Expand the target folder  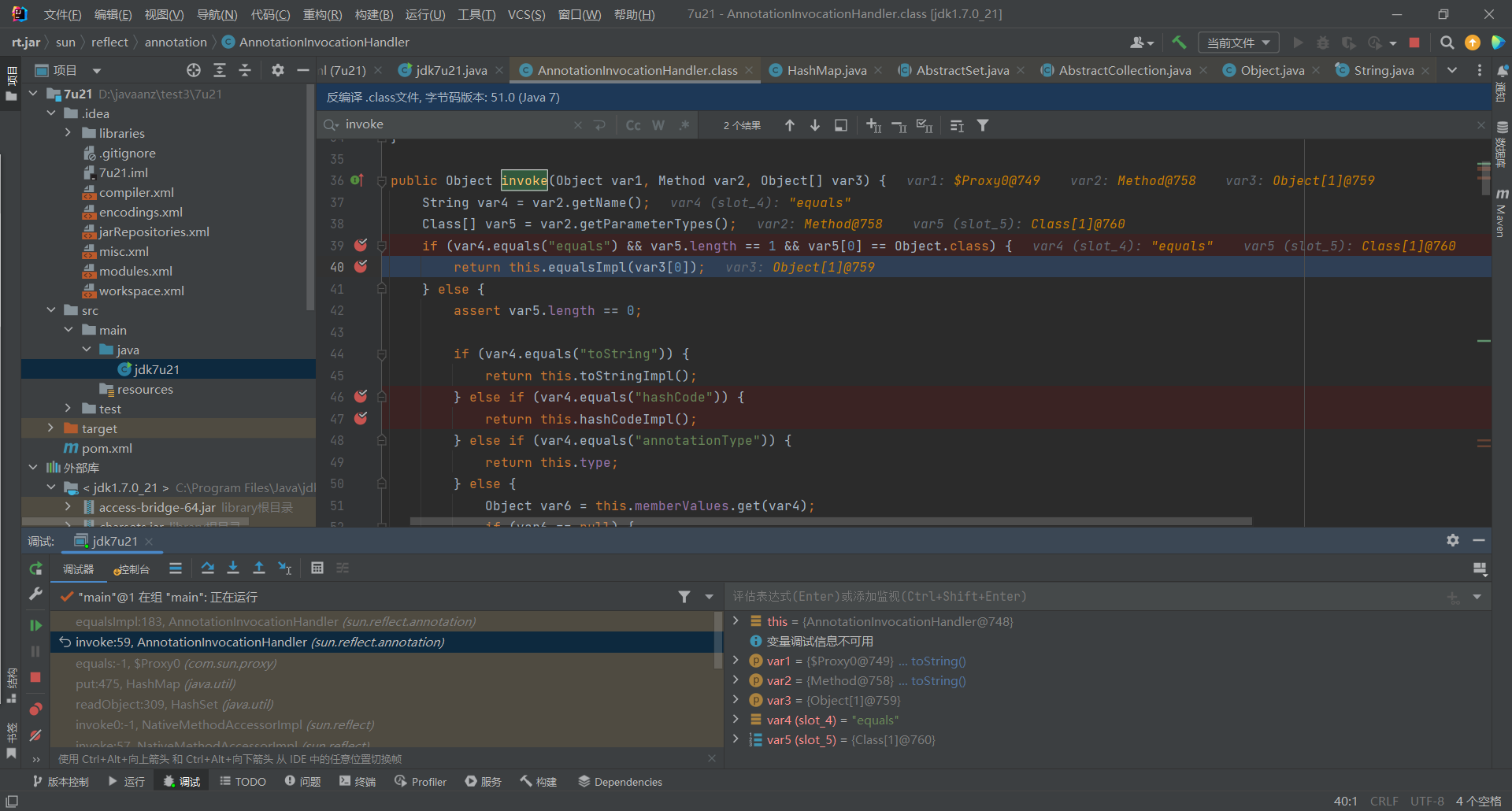coord(51,428)
